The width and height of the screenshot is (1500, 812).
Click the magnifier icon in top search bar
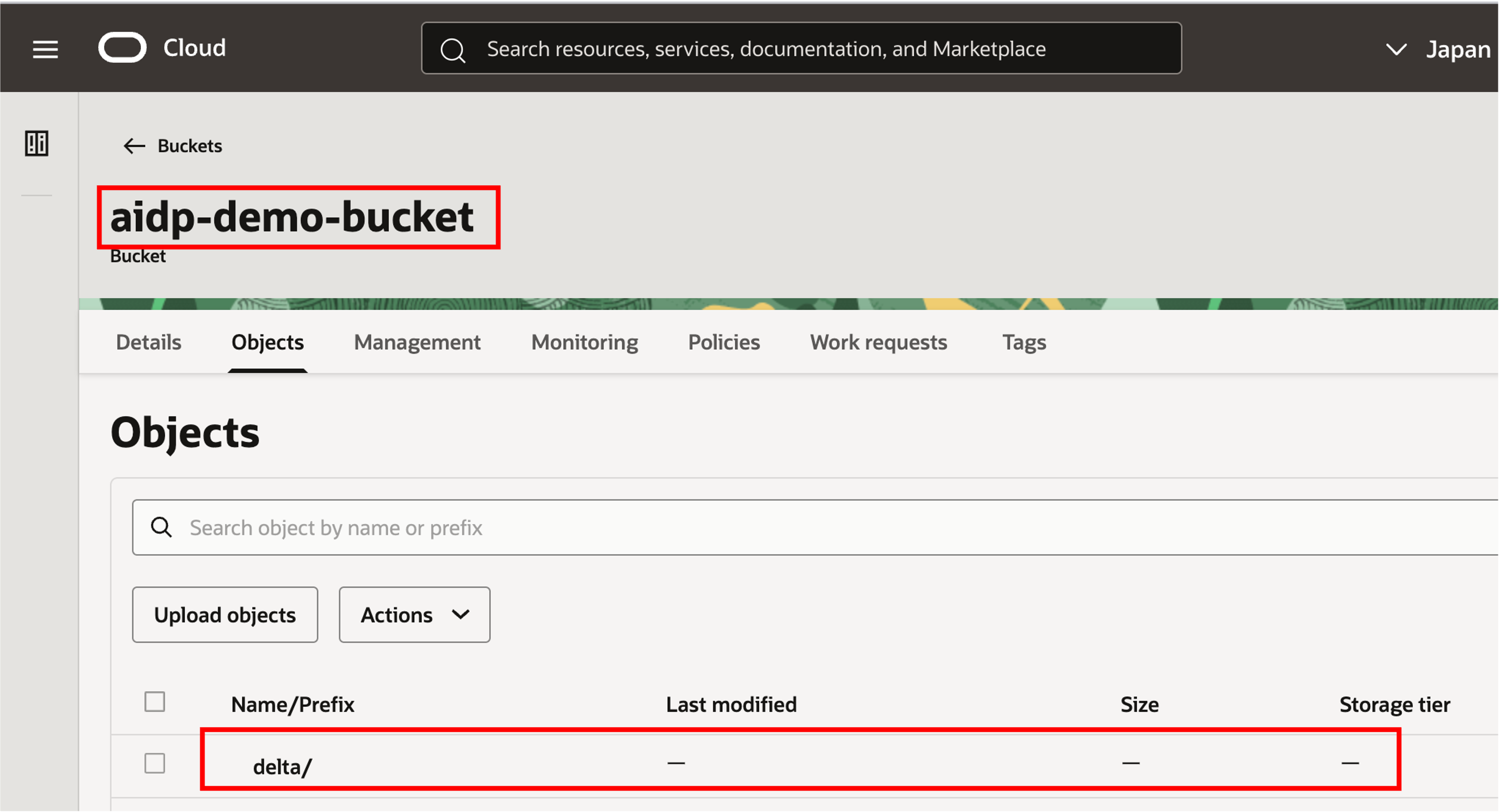pyautogui.click(x=453, y=50)
